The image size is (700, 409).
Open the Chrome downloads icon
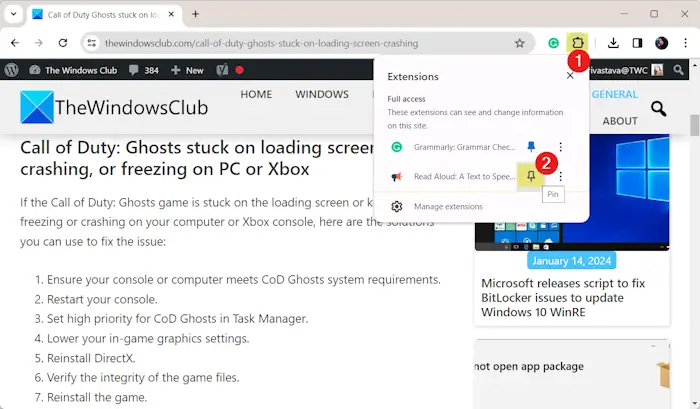[613, 43]
